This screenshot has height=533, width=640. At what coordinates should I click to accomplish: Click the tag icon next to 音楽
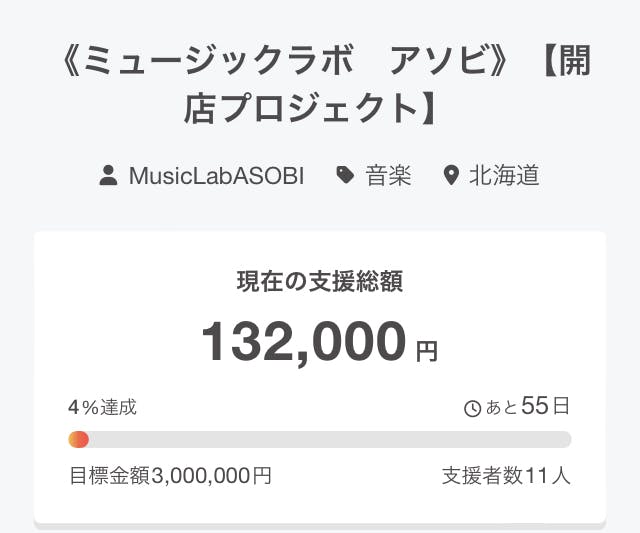[345, 176]
